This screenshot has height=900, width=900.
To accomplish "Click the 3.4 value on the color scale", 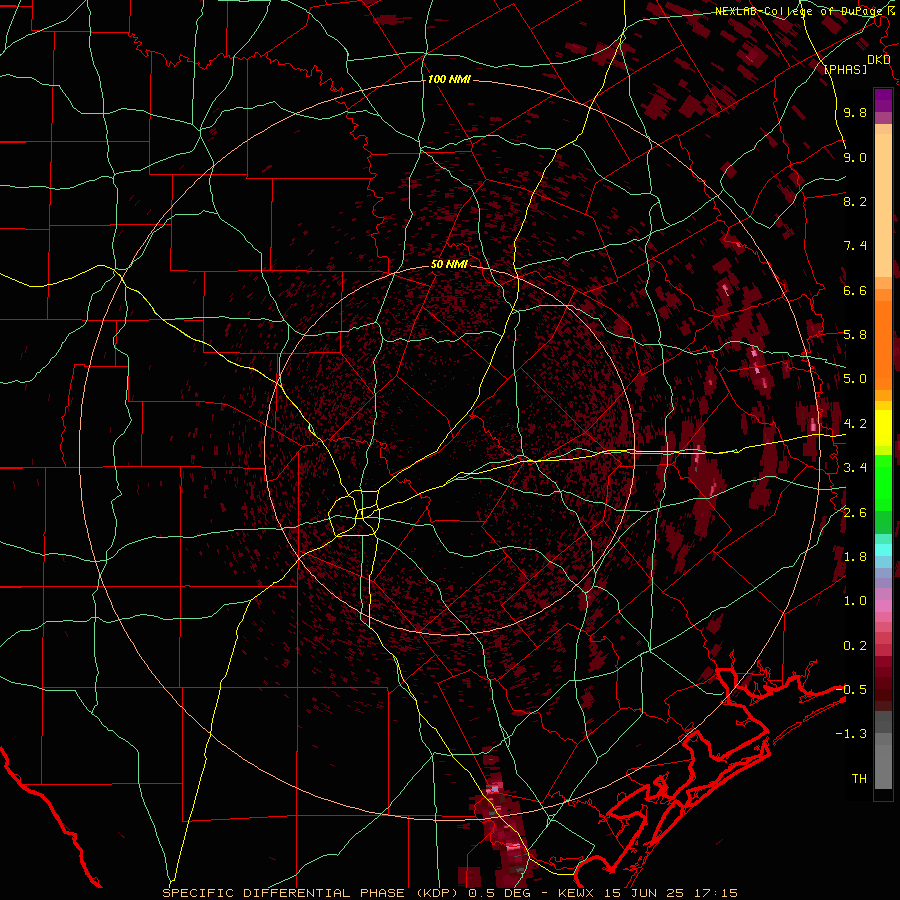I will tap(855, 468).
